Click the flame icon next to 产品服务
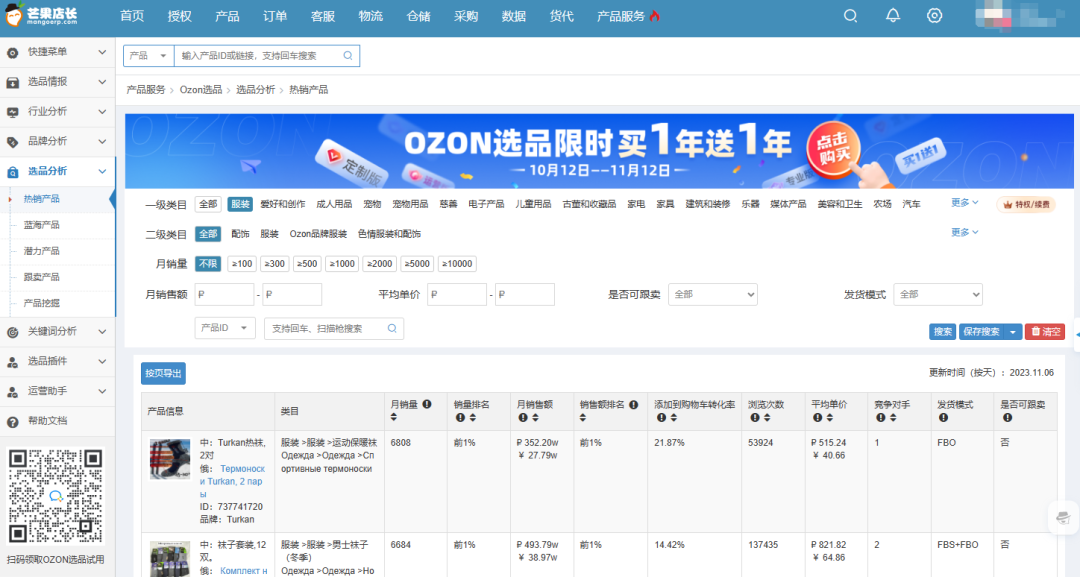 coord(654,16)
